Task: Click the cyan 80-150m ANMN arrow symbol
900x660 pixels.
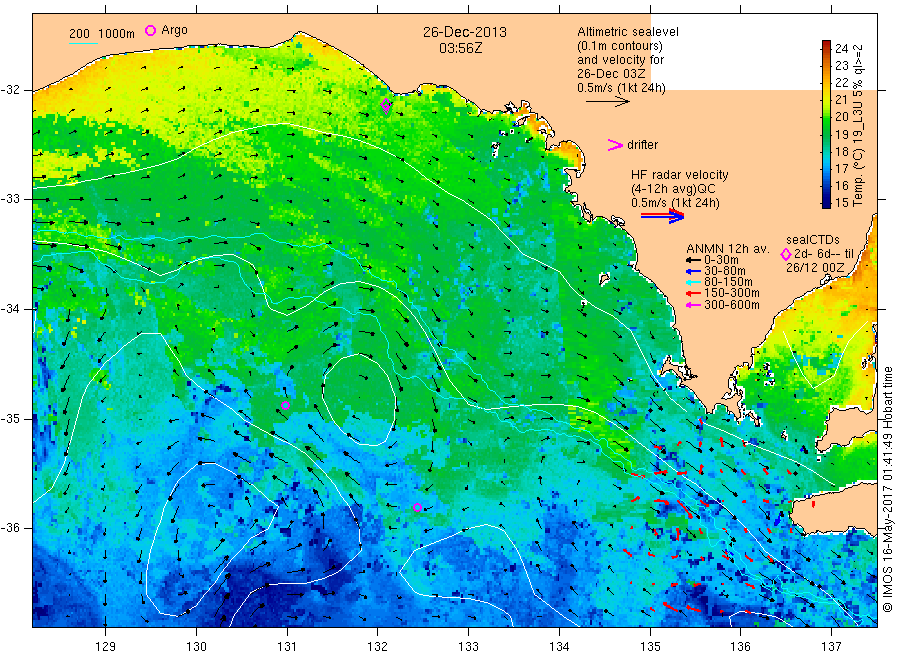Action: tap(693, 282)
